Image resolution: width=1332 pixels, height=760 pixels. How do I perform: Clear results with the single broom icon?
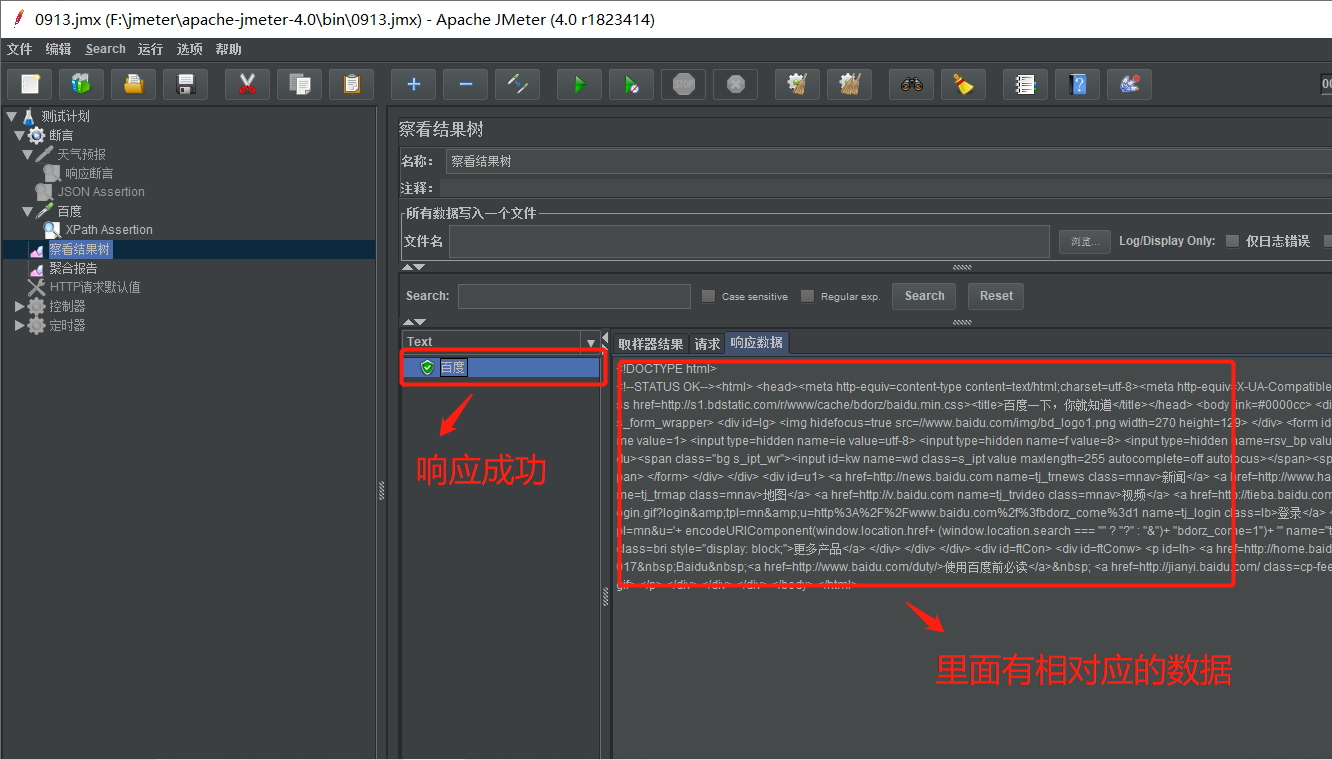797,84
